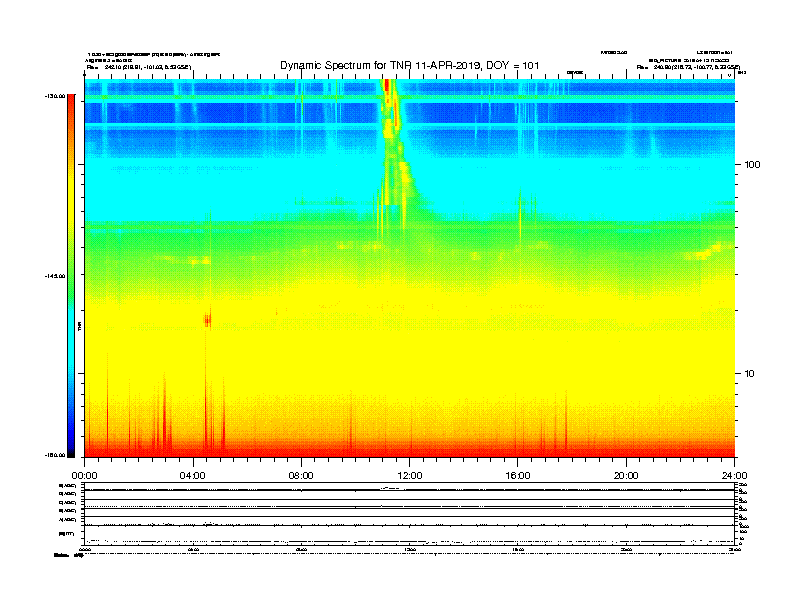Click the plot title 'Dynamic Spectrum for TNR 11-APR-2019'

[x=410, y=65]
